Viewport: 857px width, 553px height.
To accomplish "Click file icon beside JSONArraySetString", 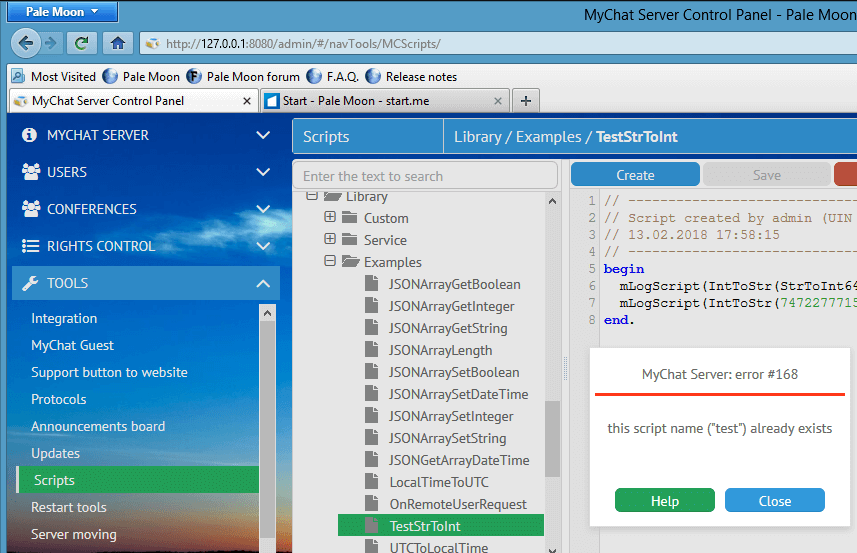I will pos(372,437).
